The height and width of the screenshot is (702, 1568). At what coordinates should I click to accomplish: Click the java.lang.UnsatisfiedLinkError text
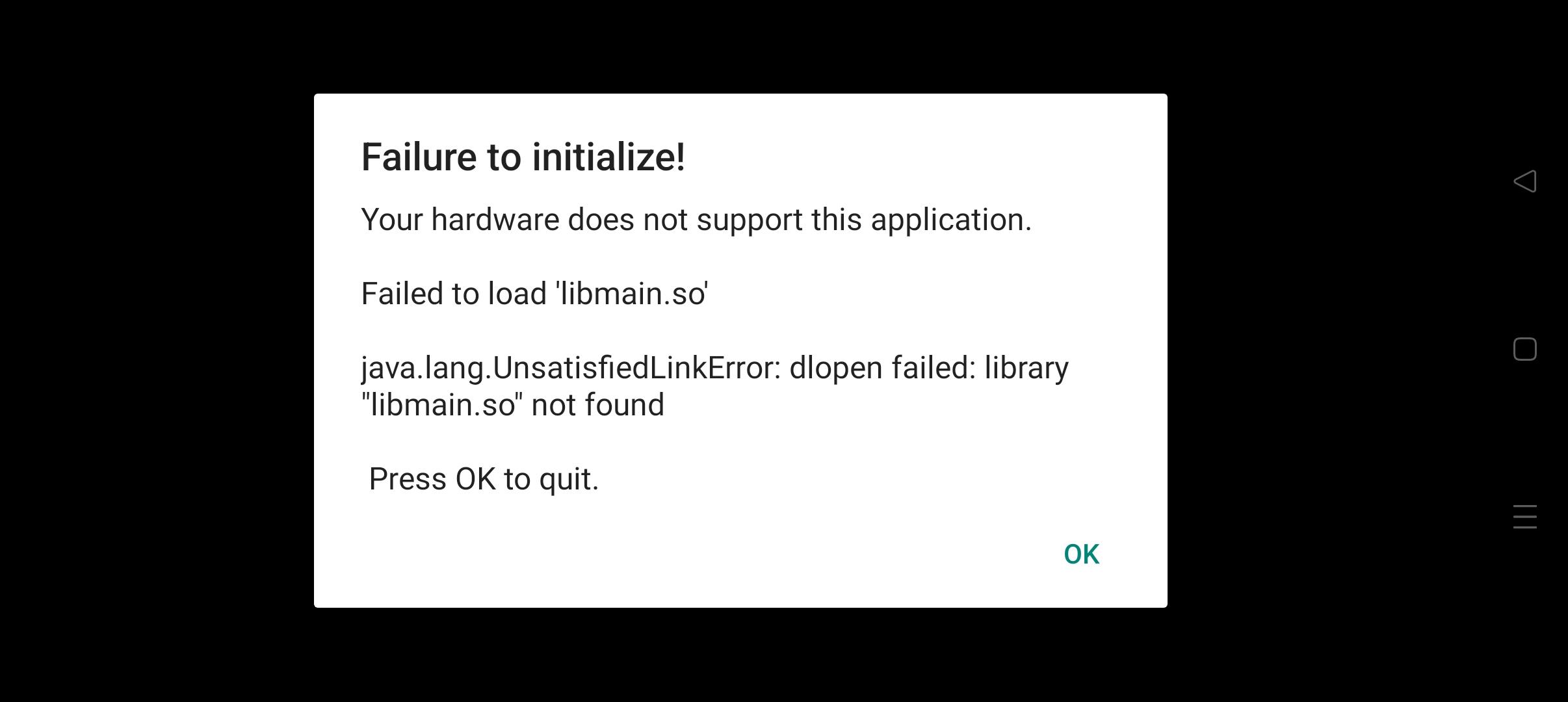tap(570, 369)
